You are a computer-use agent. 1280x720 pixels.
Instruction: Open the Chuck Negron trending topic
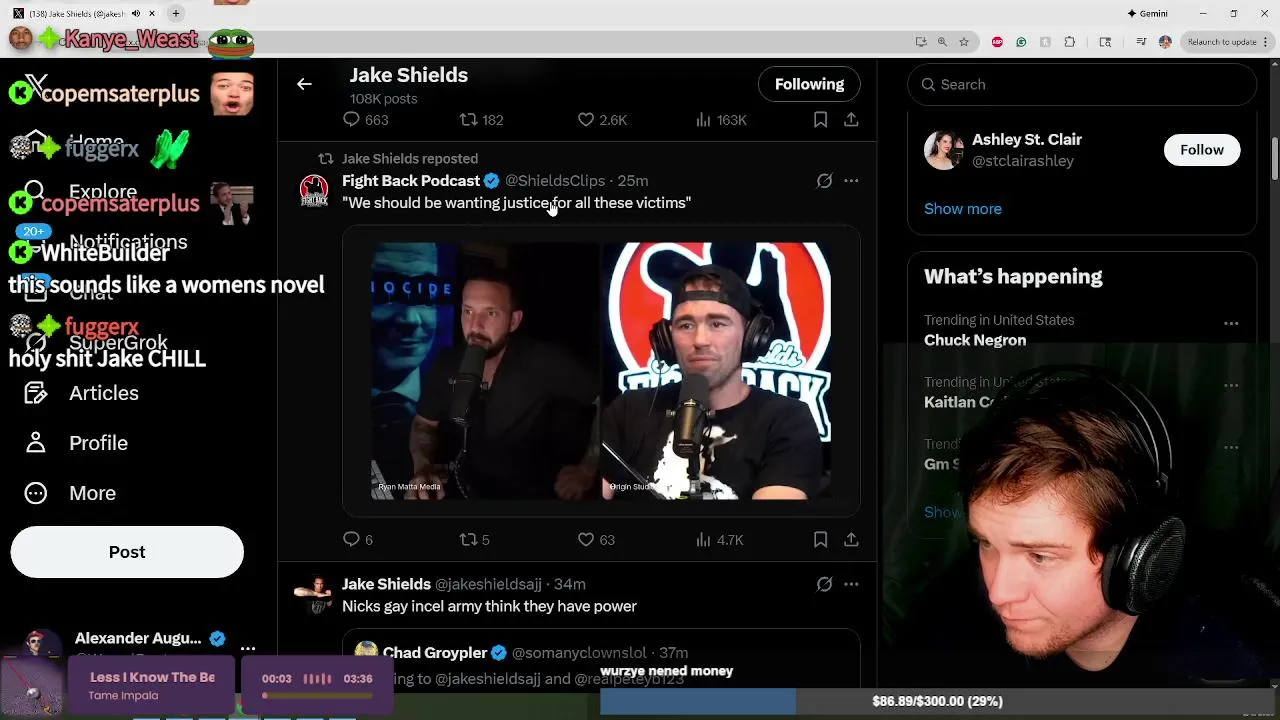(975, 340)
